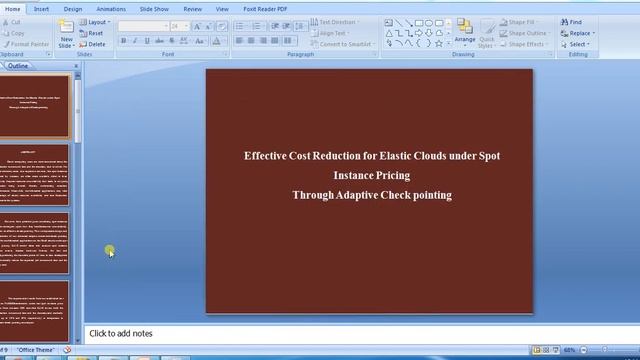Toggle Italic formatting
This screenshot has width=640, height=360.
(135, 41)
